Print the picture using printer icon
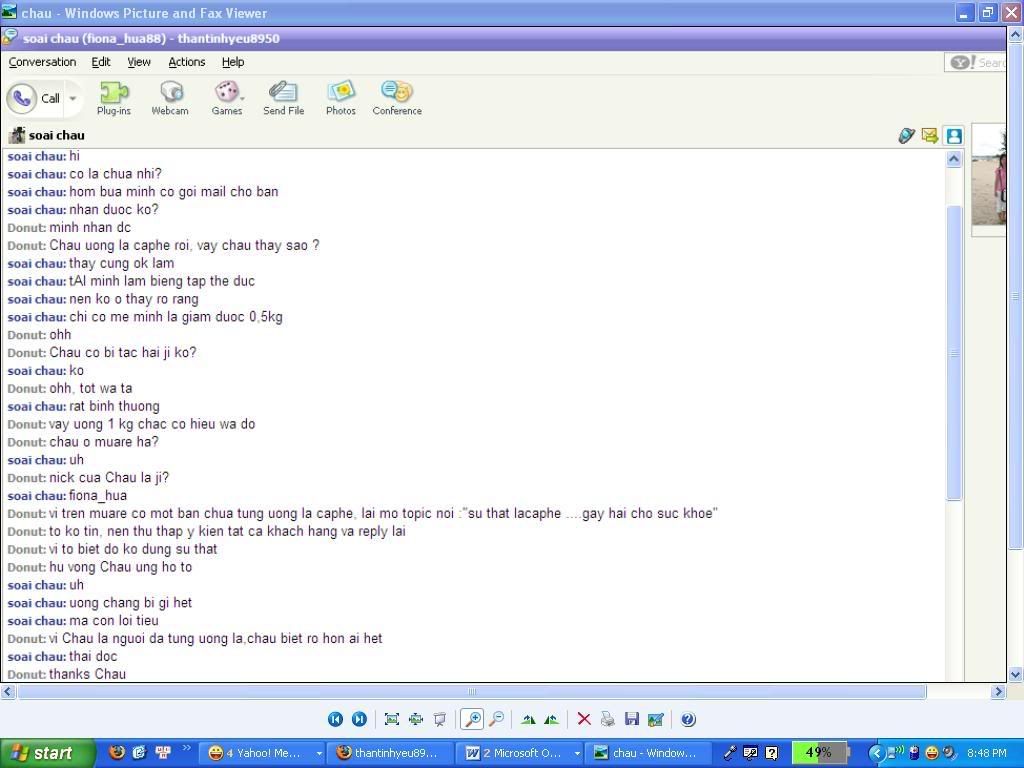Screen dimensions: 1024x768 tap(607, 719)
